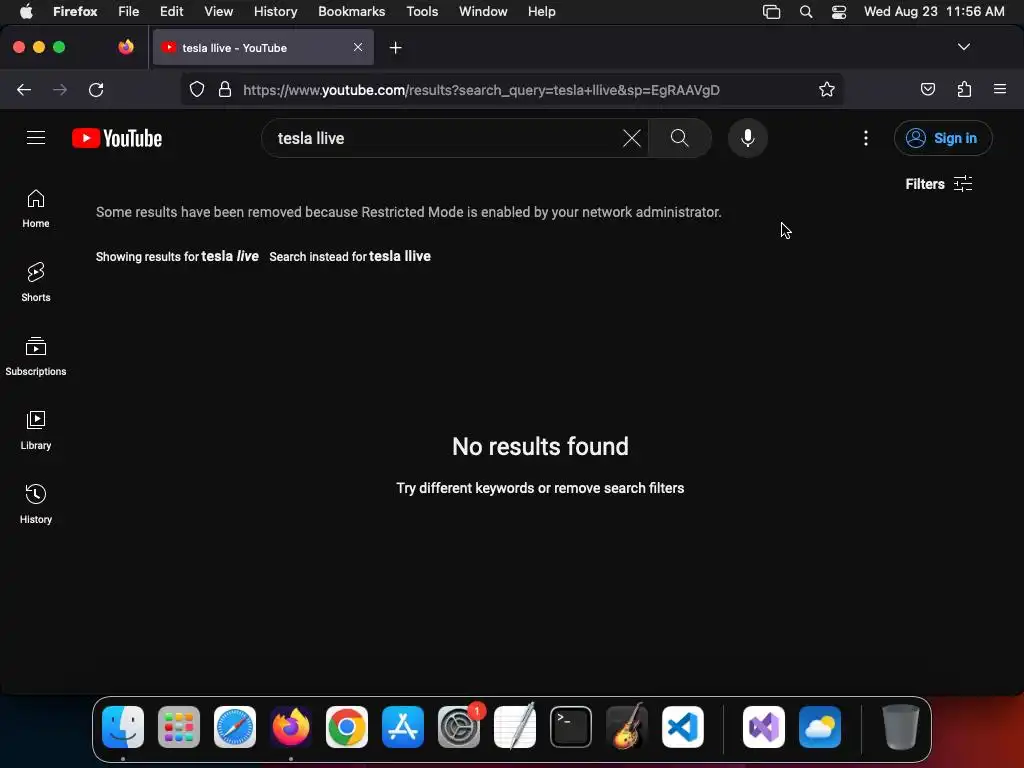Select the tesla llive - YouTube tab

263,47
